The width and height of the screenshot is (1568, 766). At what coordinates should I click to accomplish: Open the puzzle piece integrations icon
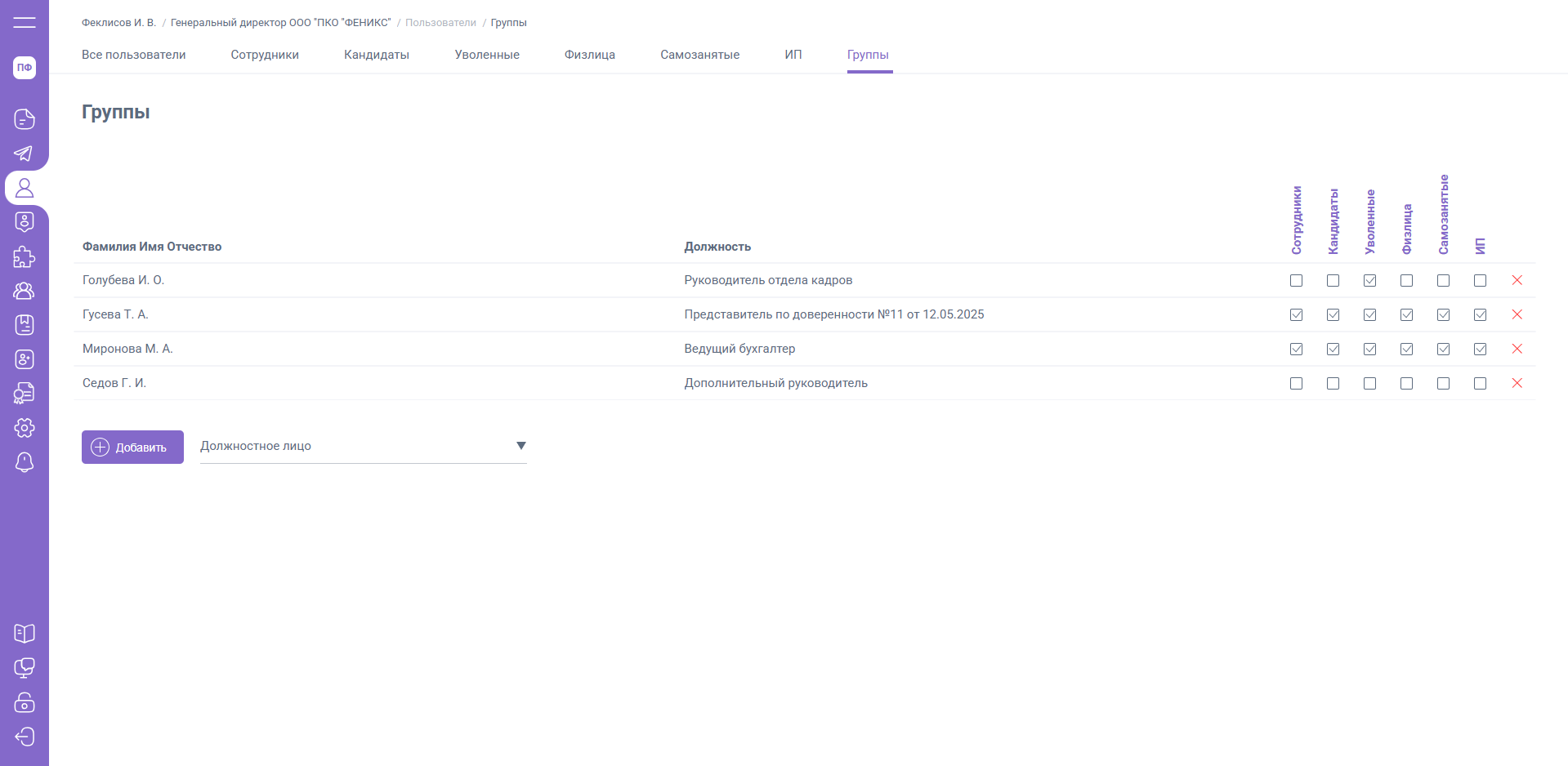pos(25,257)
